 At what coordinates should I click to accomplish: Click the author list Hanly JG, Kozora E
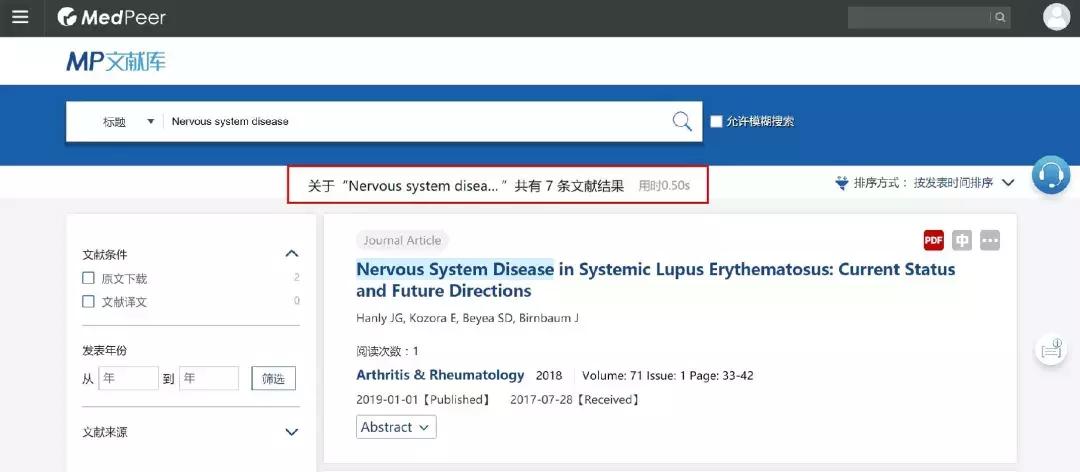pos(467,319)
